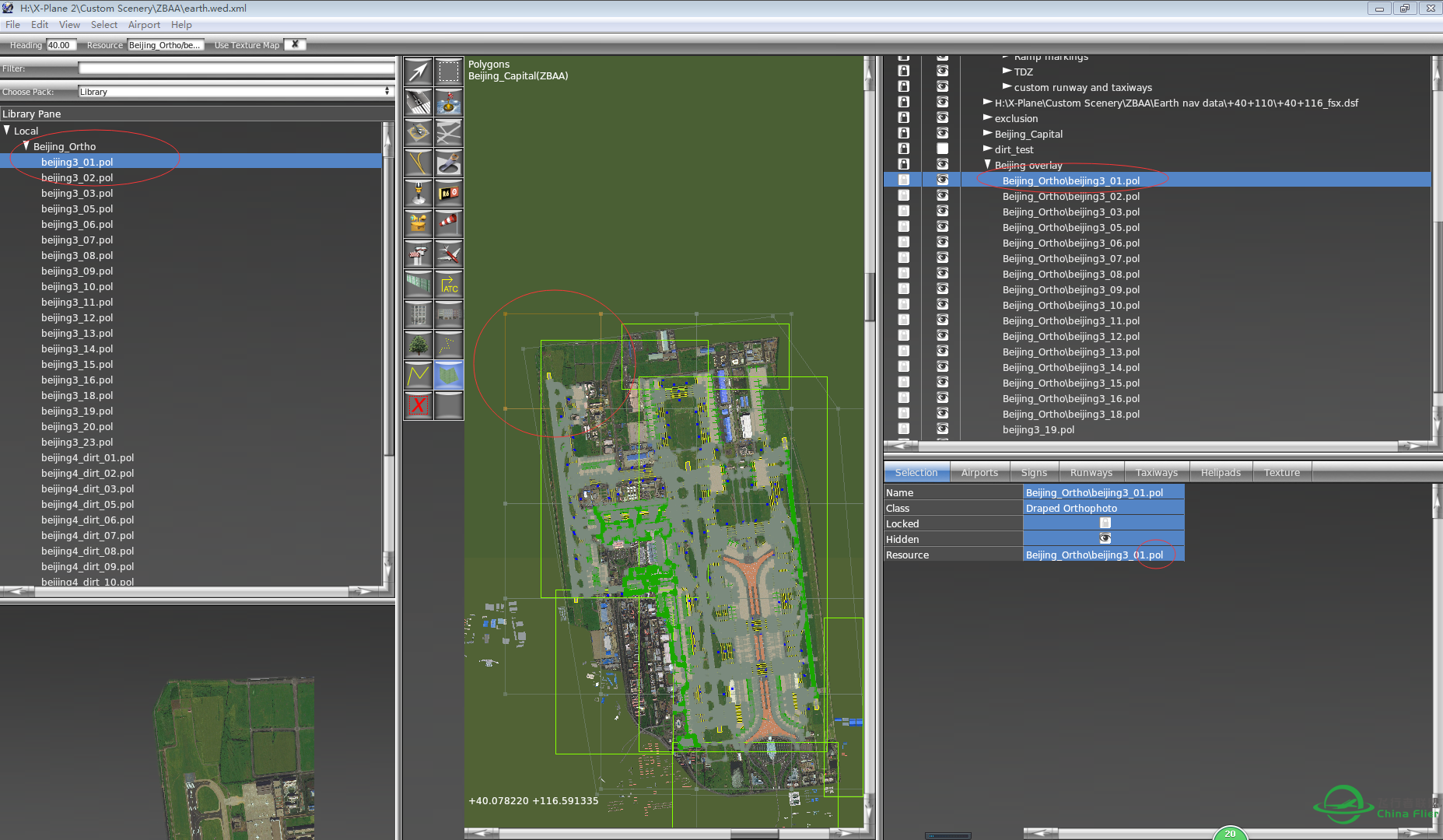The height and width of the screenshot is (840, 1443).
Task: Select the Object row-of-buildings tool
Action: coord(449,314)
